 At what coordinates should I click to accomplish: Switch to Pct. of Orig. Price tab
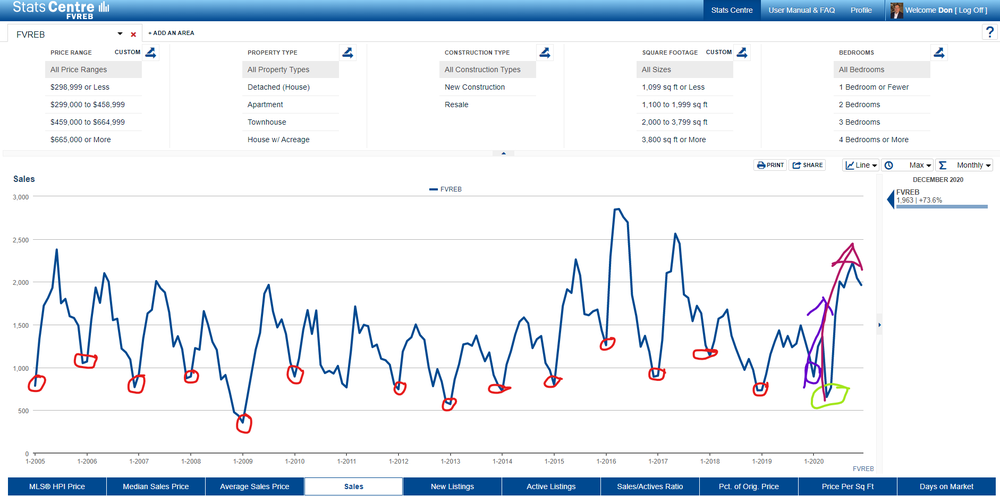point(749,486)
